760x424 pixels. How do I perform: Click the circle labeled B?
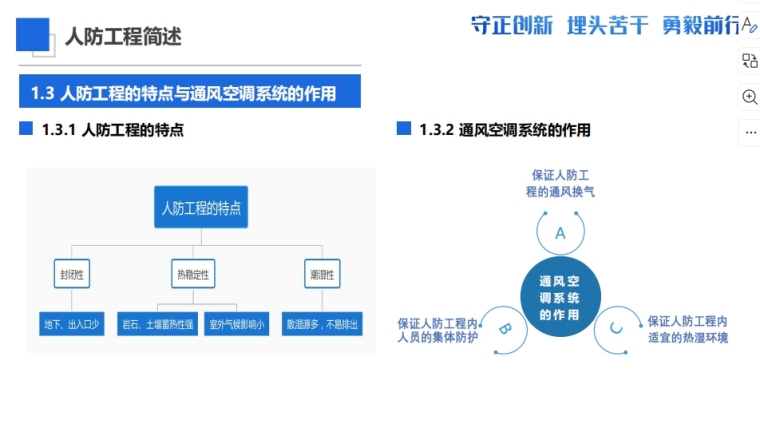506,327
